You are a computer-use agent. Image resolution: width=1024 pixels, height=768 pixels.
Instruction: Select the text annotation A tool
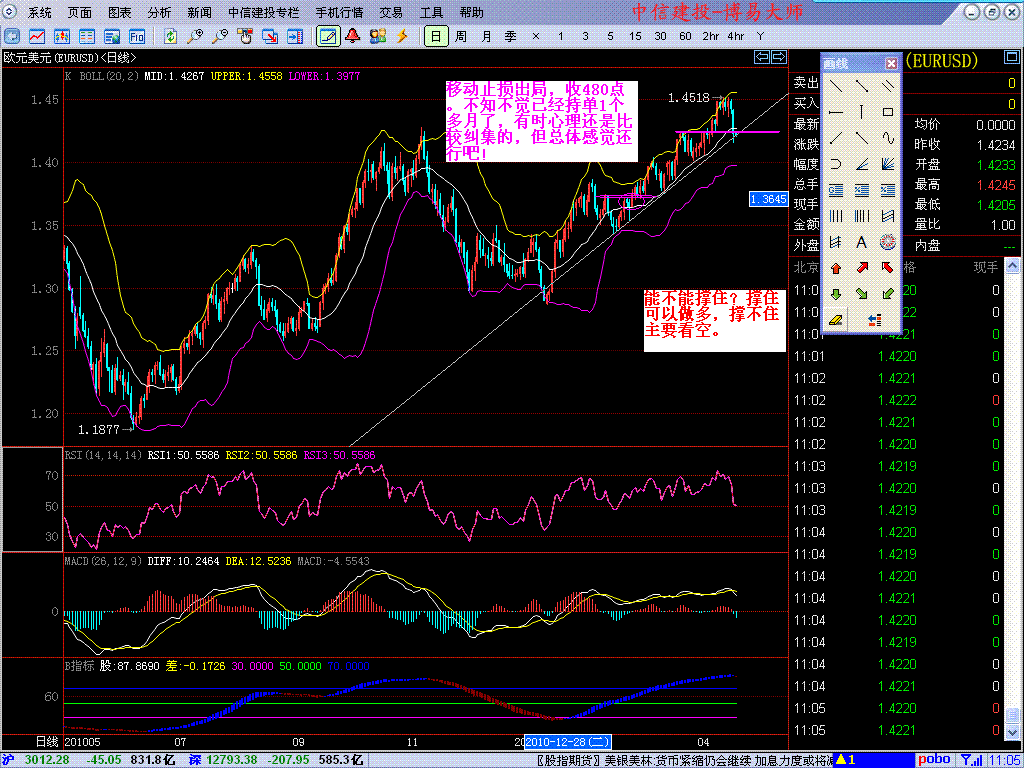point(861,242)
